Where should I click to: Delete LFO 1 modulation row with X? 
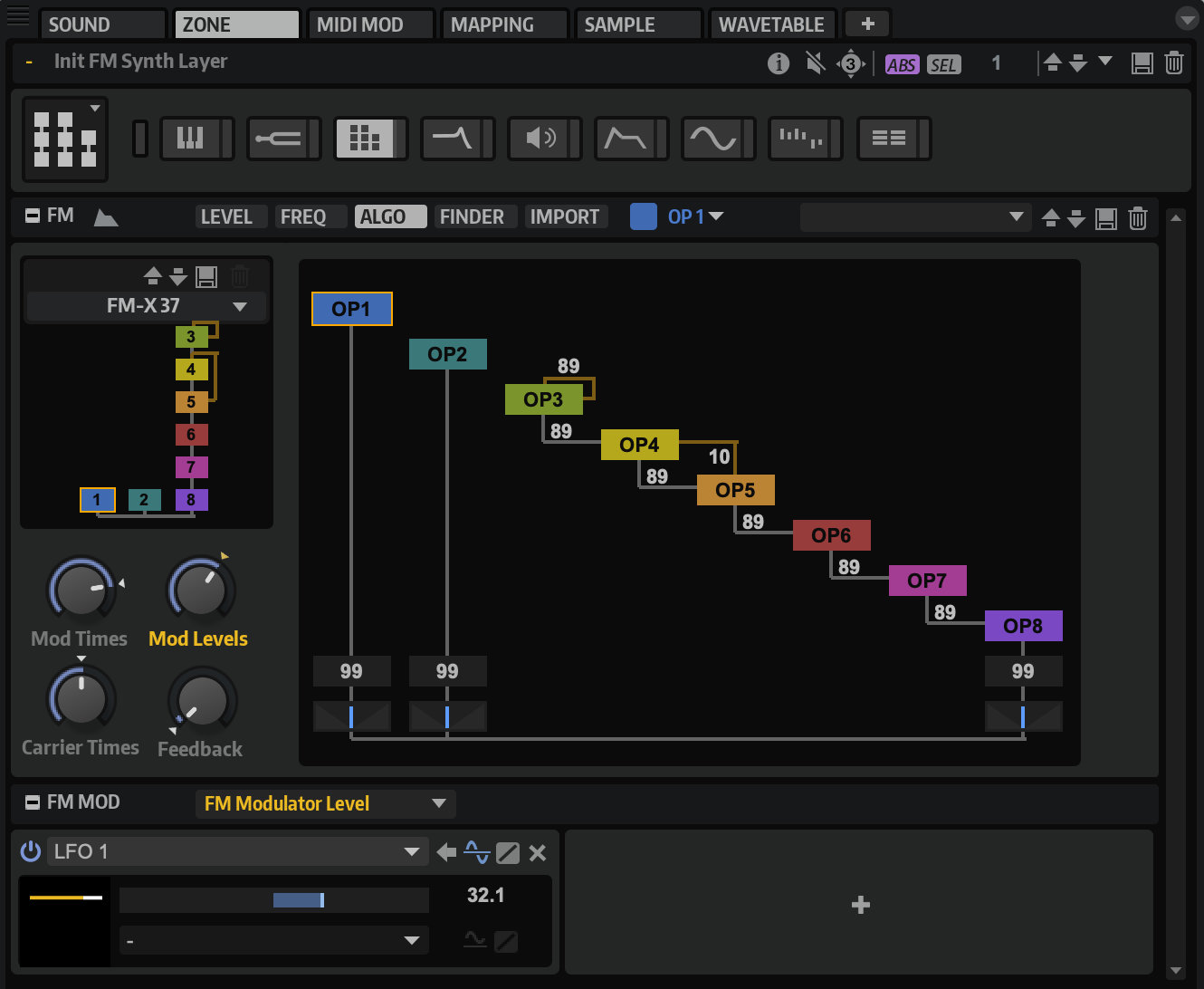coord(537,852)
